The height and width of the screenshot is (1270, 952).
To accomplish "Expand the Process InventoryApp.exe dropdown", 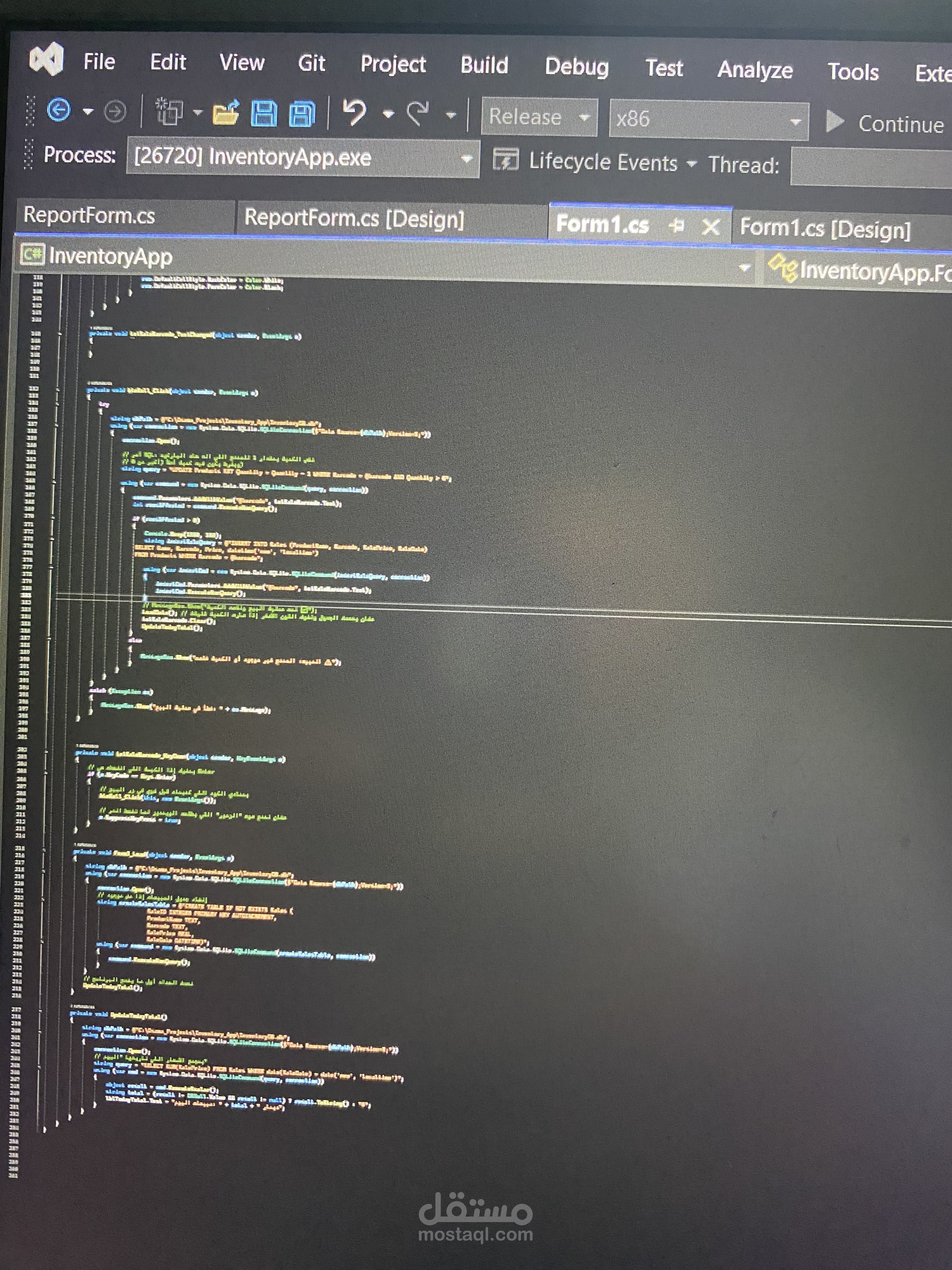I will click(467, 159).
